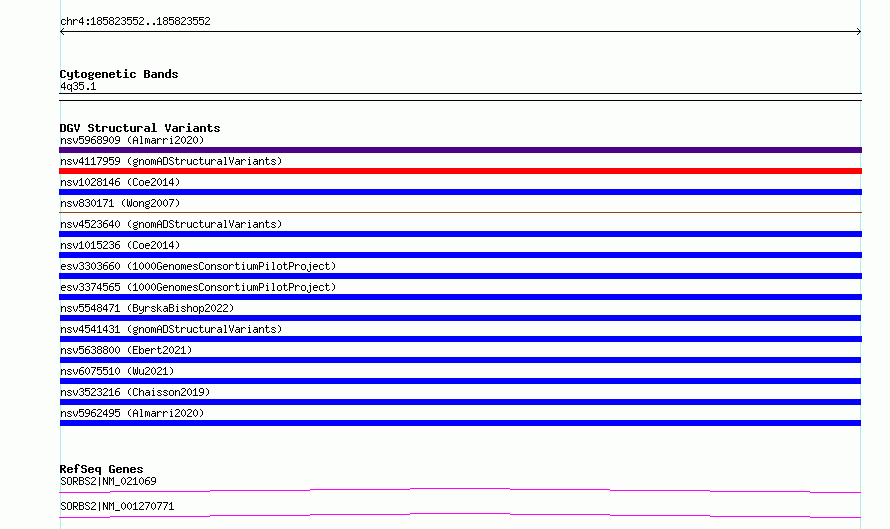
Task: Click the blue bar under nsv4523640
Action: point(460,234)
